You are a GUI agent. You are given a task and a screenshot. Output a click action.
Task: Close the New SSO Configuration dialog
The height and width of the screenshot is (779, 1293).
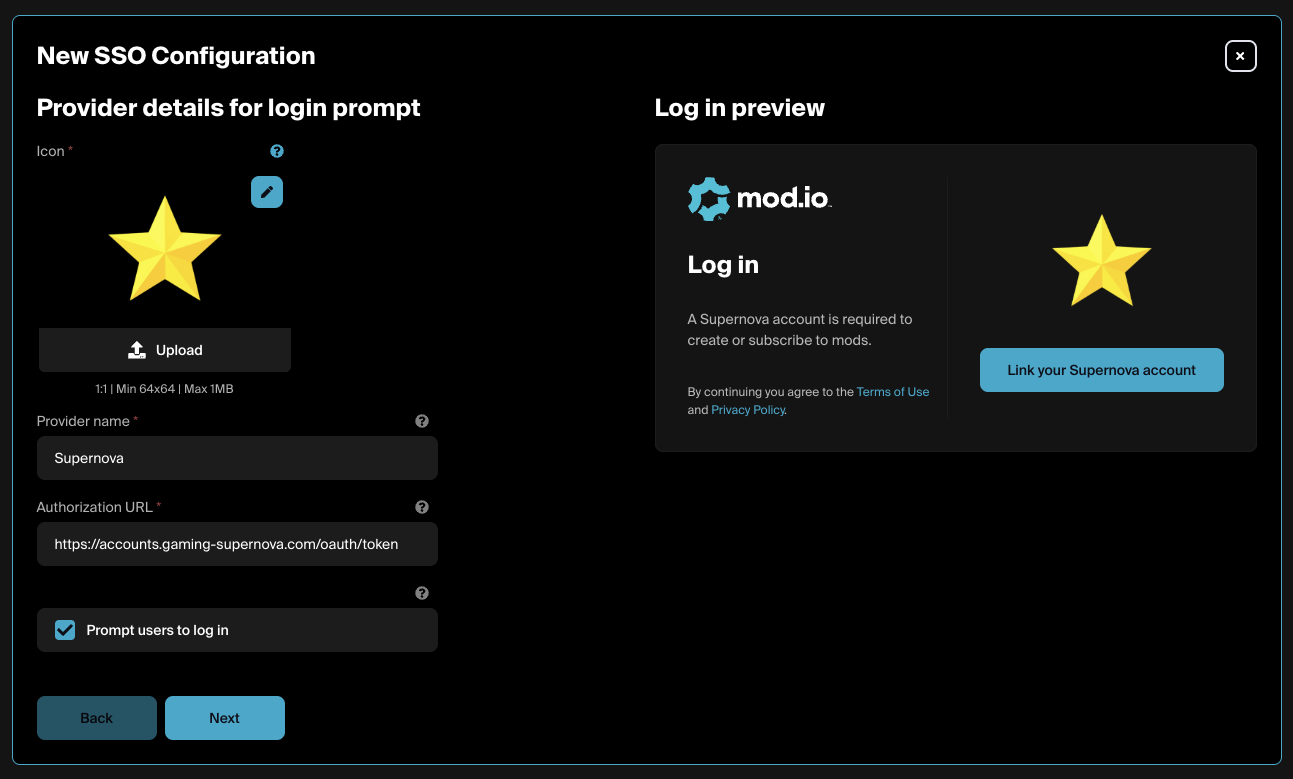[1240, 56]
